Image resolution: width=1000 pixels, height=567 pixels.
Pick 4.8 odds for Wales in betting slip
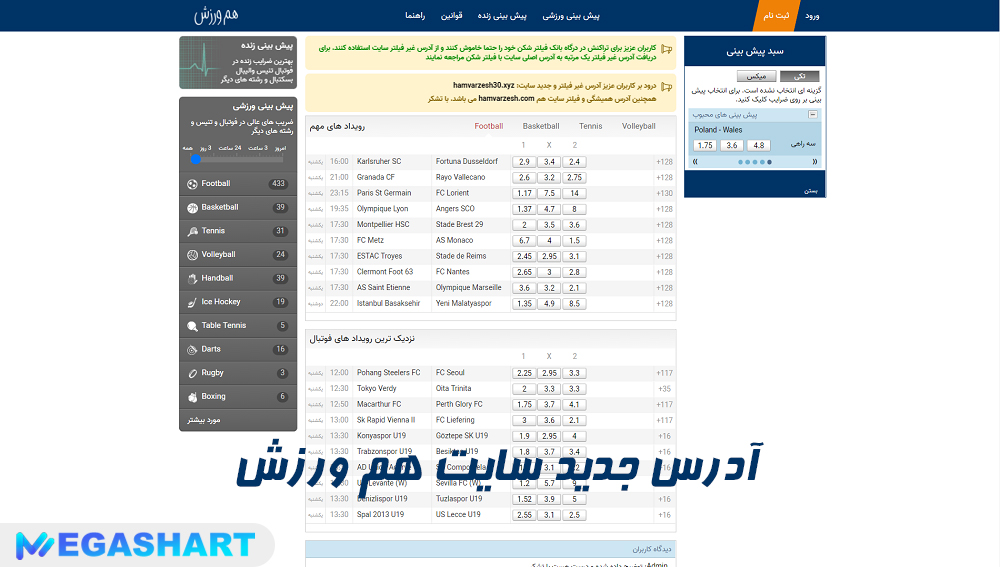[x=758, y=145]
